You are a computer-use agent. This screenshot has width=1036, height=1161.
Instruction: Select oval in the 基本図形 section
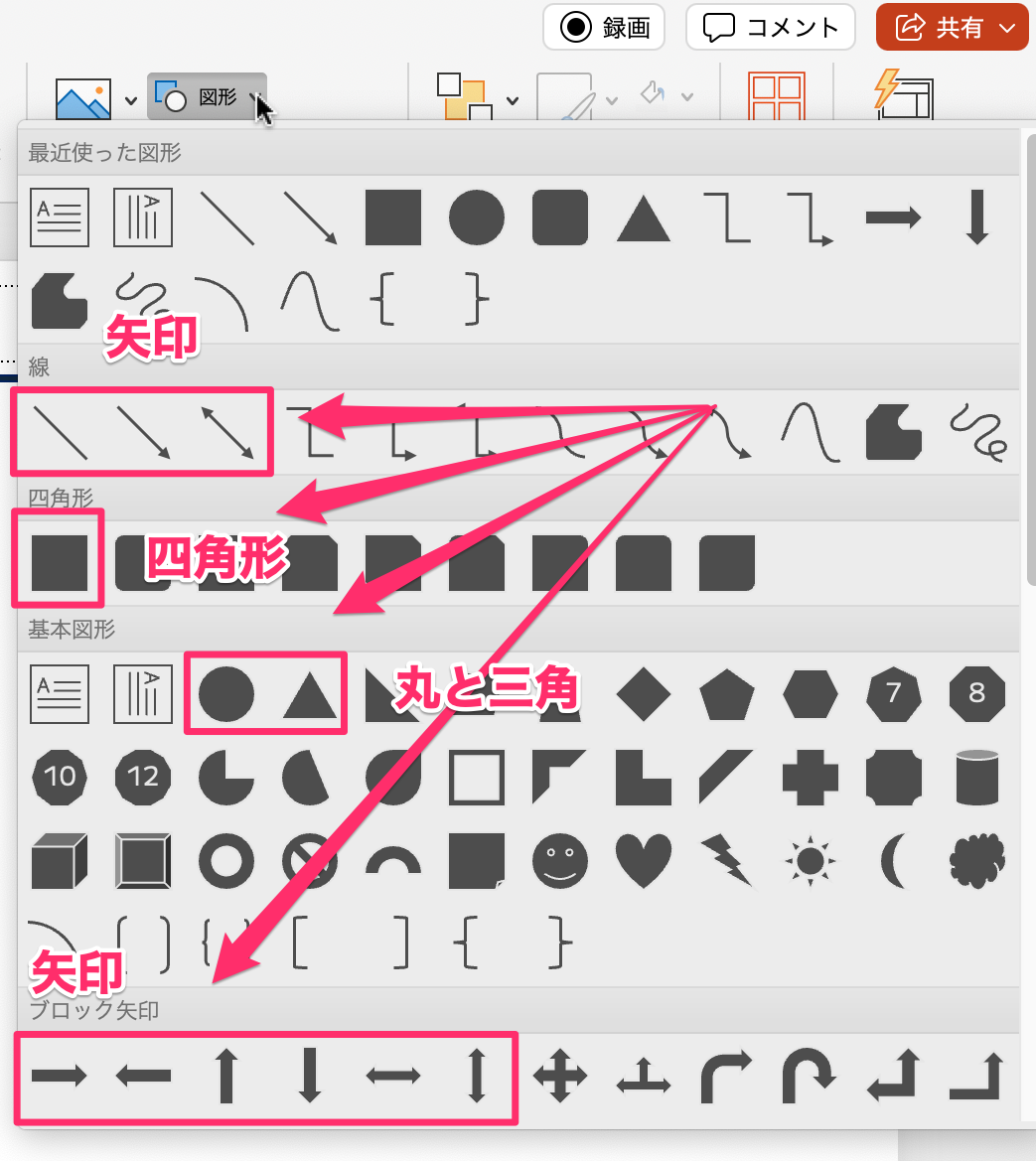(226, 694)
